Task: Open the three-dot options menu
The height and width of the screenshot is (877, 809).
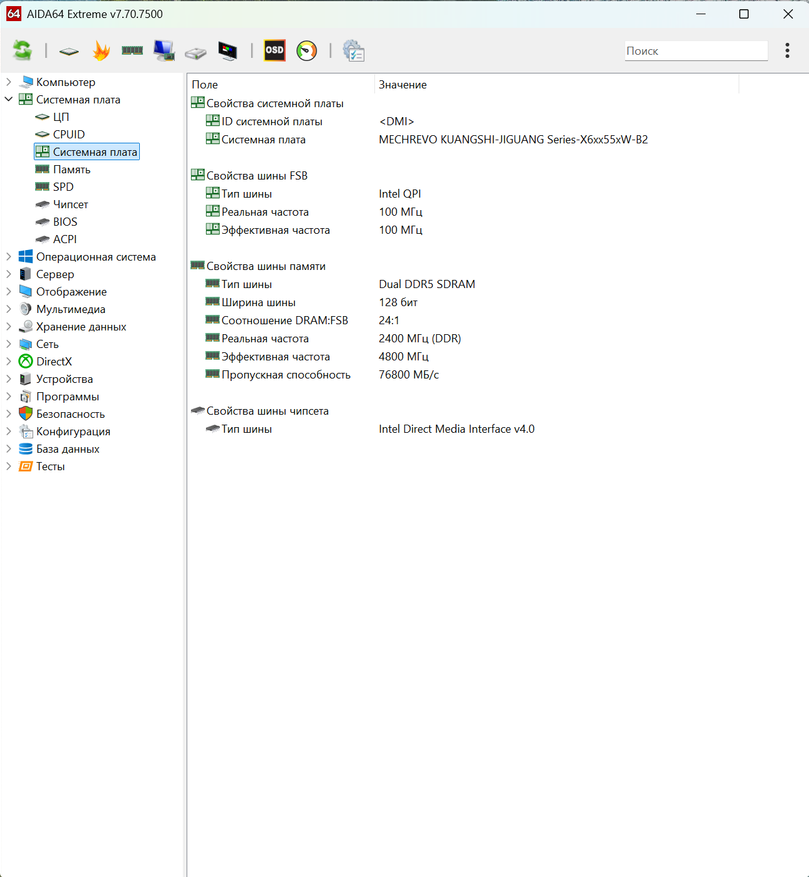Action: (787, 50)
